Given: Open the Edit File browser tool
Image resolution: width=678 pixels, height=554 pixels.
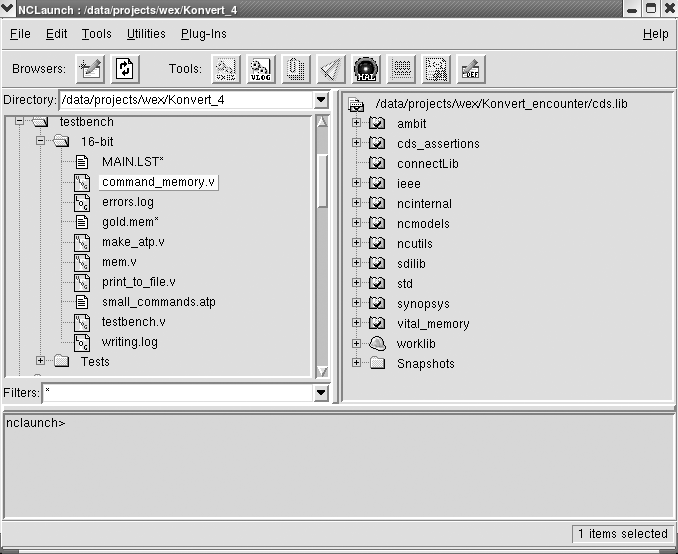Looking at the screenshot, I should pyautogui.click(x=90, y=69).
